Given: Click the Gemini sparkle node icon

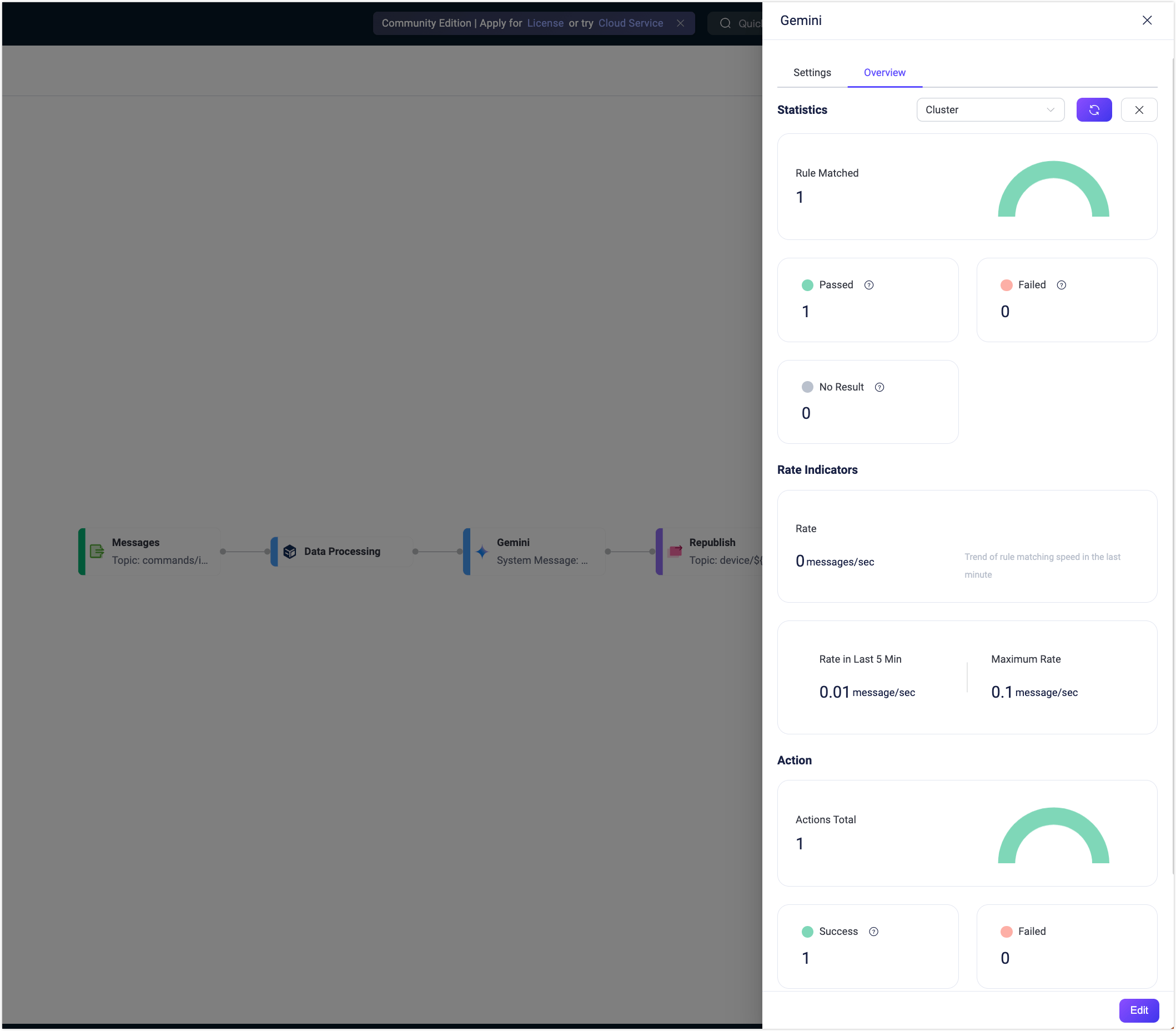Looking at the screenshot, I should (482, 551).
